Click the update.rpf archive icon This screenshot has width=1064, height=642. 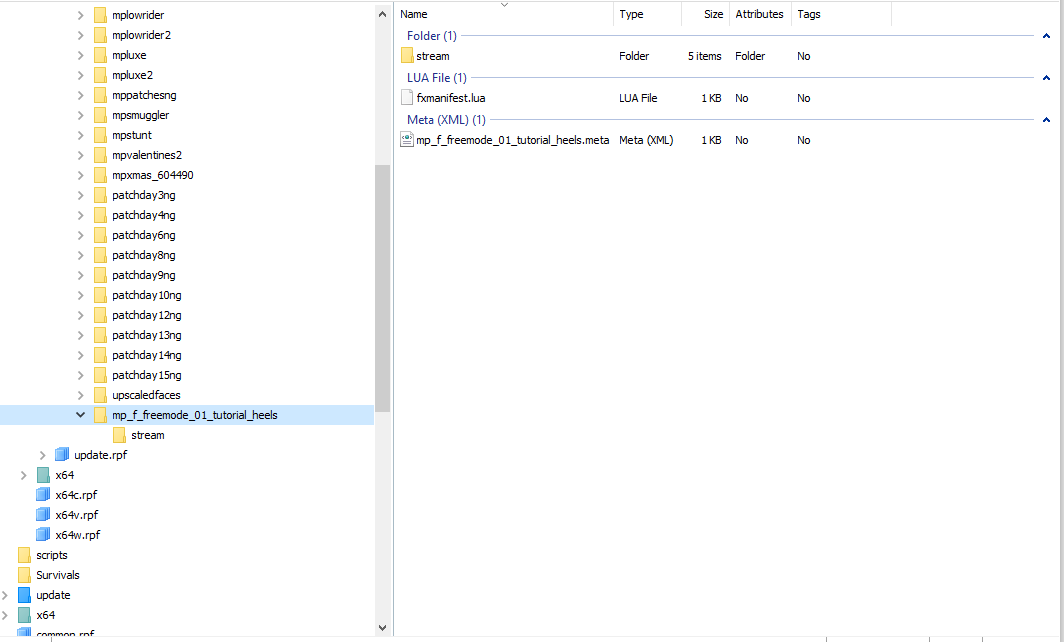point(62,455)
